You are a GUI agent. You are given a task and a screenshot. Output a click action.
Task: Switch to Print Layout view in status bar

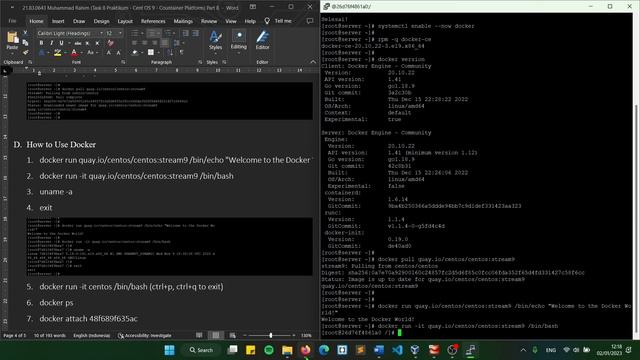coord(216,336)
